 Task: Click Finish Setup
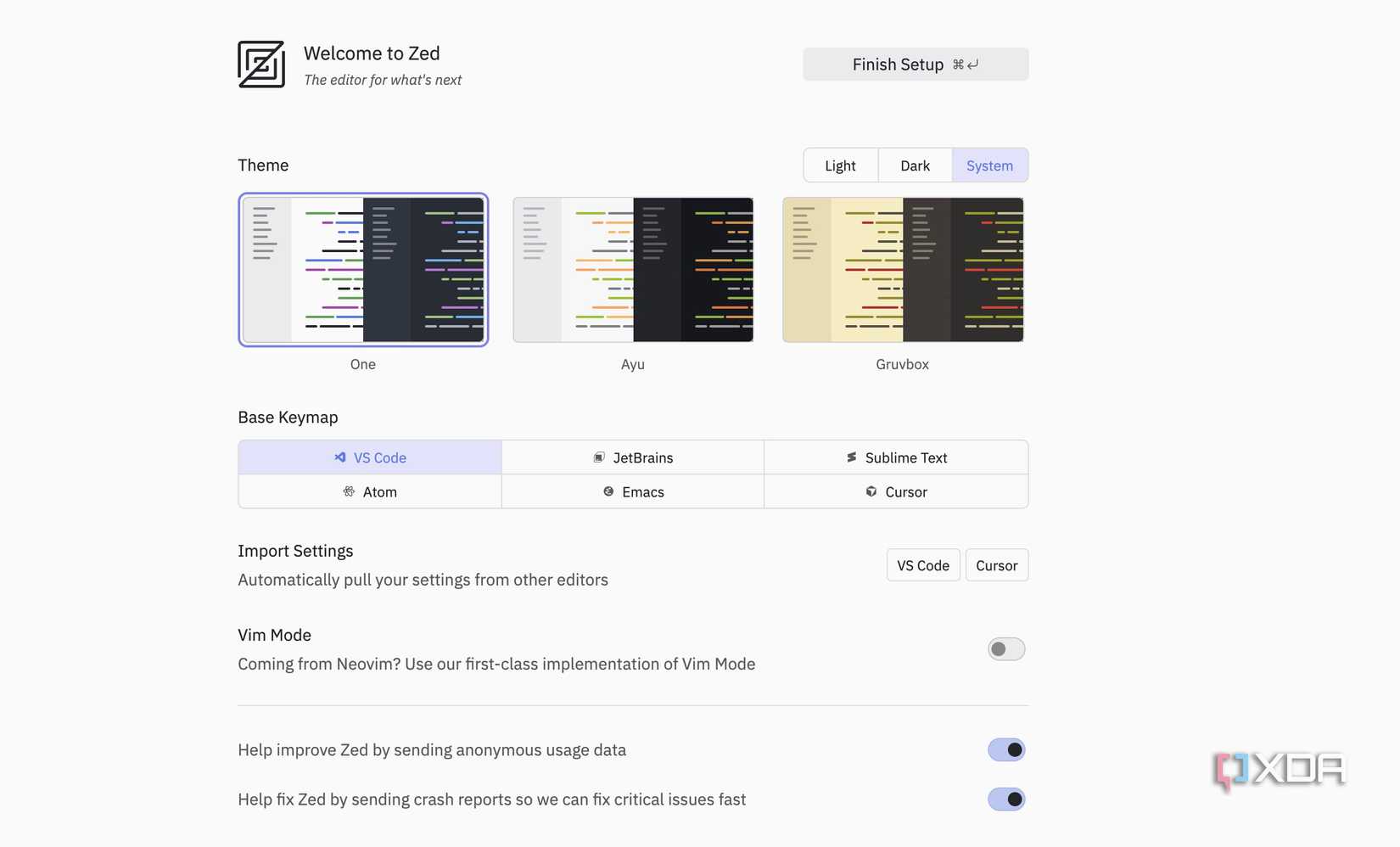(915, 64)
